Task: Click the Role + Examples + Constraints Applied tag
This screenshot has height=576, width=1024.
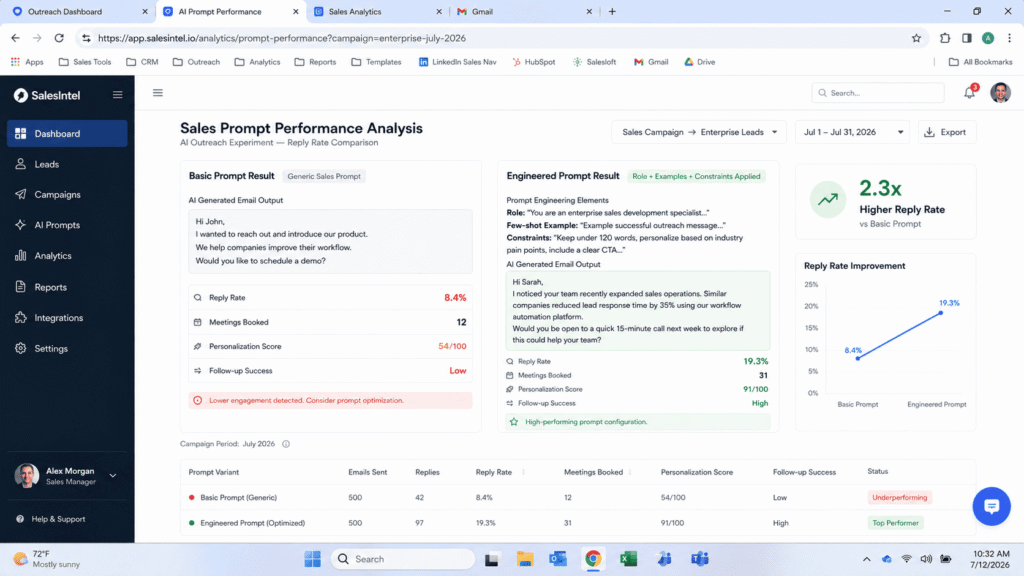Action: click(696, 176)
